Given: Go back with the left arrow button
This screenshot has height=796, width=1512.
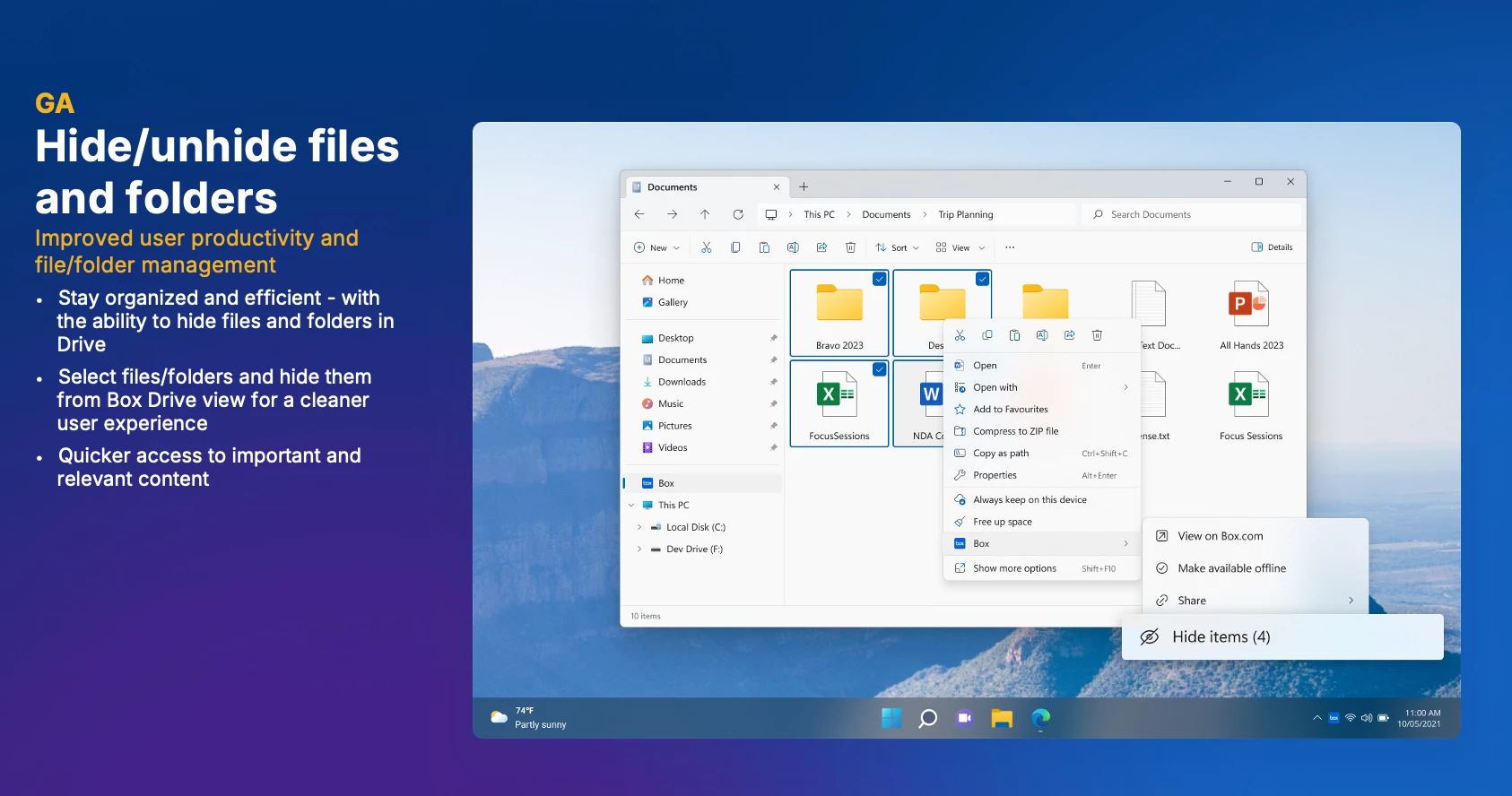Looking at the screenshot, I should click(639, 214).
